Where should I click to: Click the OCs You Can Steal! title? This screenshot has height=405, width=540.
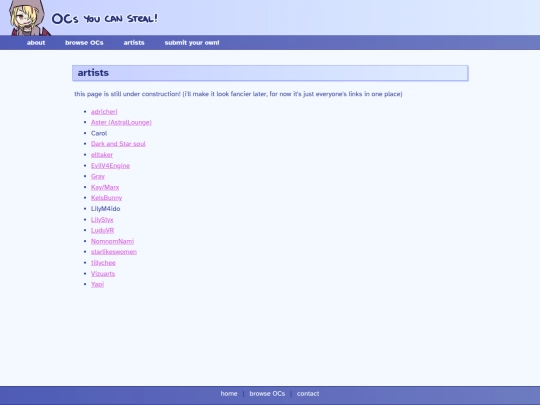coord(105,19)
